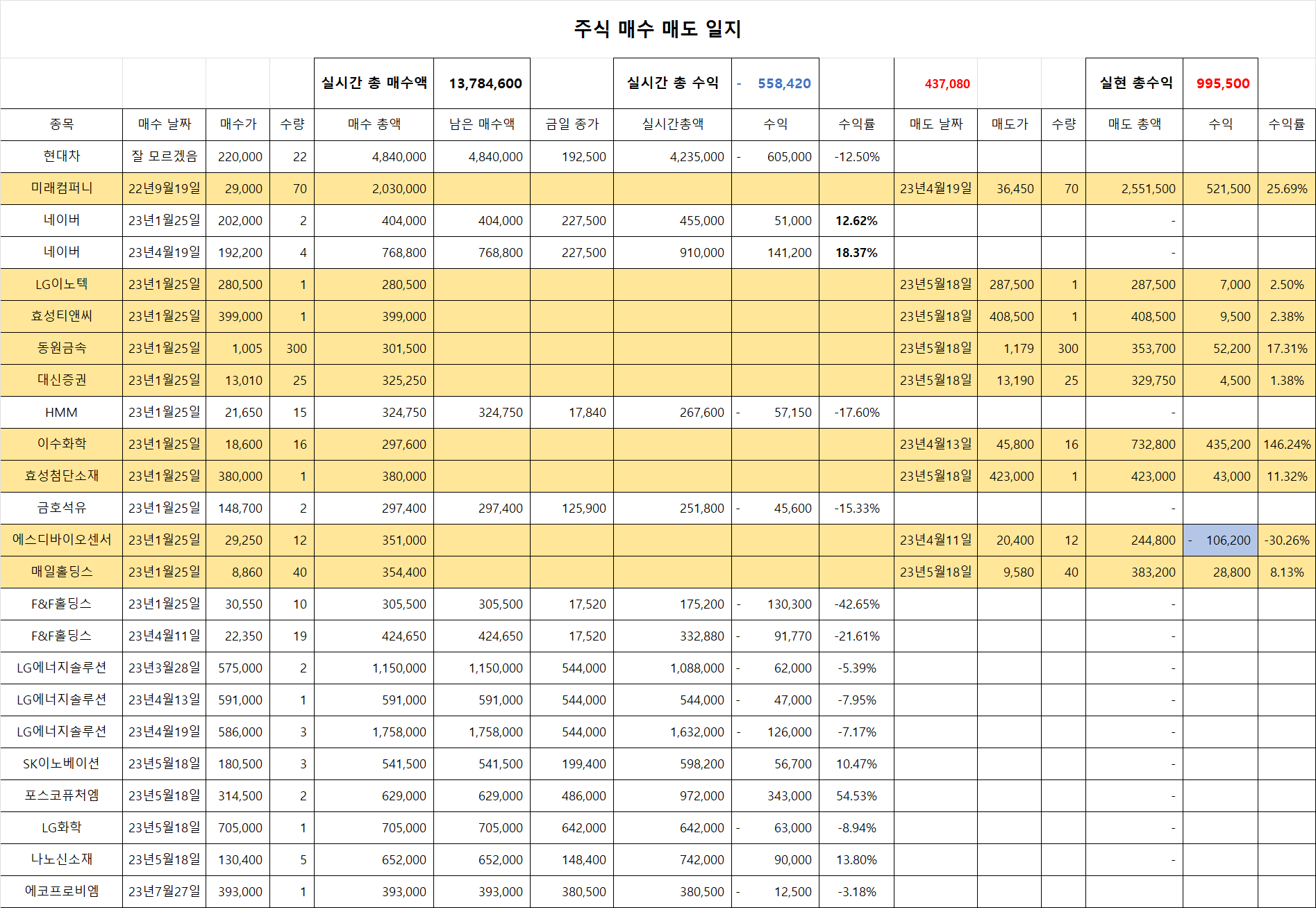Select the title 주식 매수 매도 일지
The width and height of the screenshot is (1316, 908).
click(x=658, y=28)
